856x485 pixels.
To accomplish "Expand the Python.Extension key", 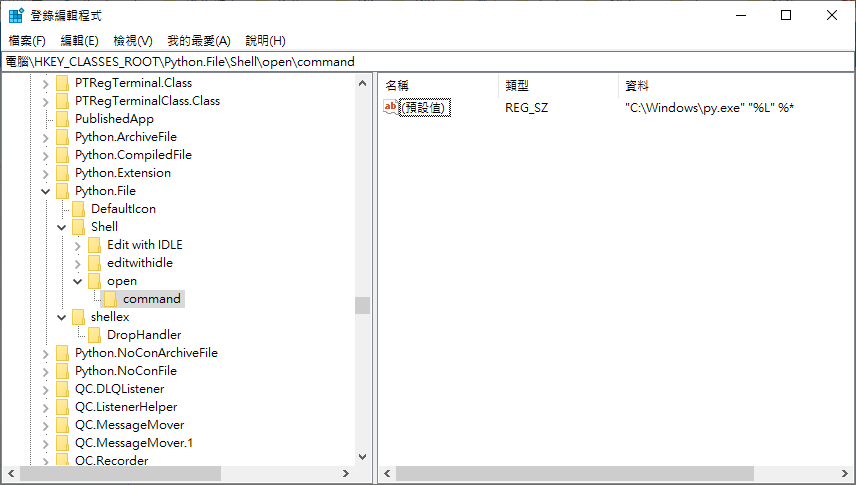I will (46, 174).
